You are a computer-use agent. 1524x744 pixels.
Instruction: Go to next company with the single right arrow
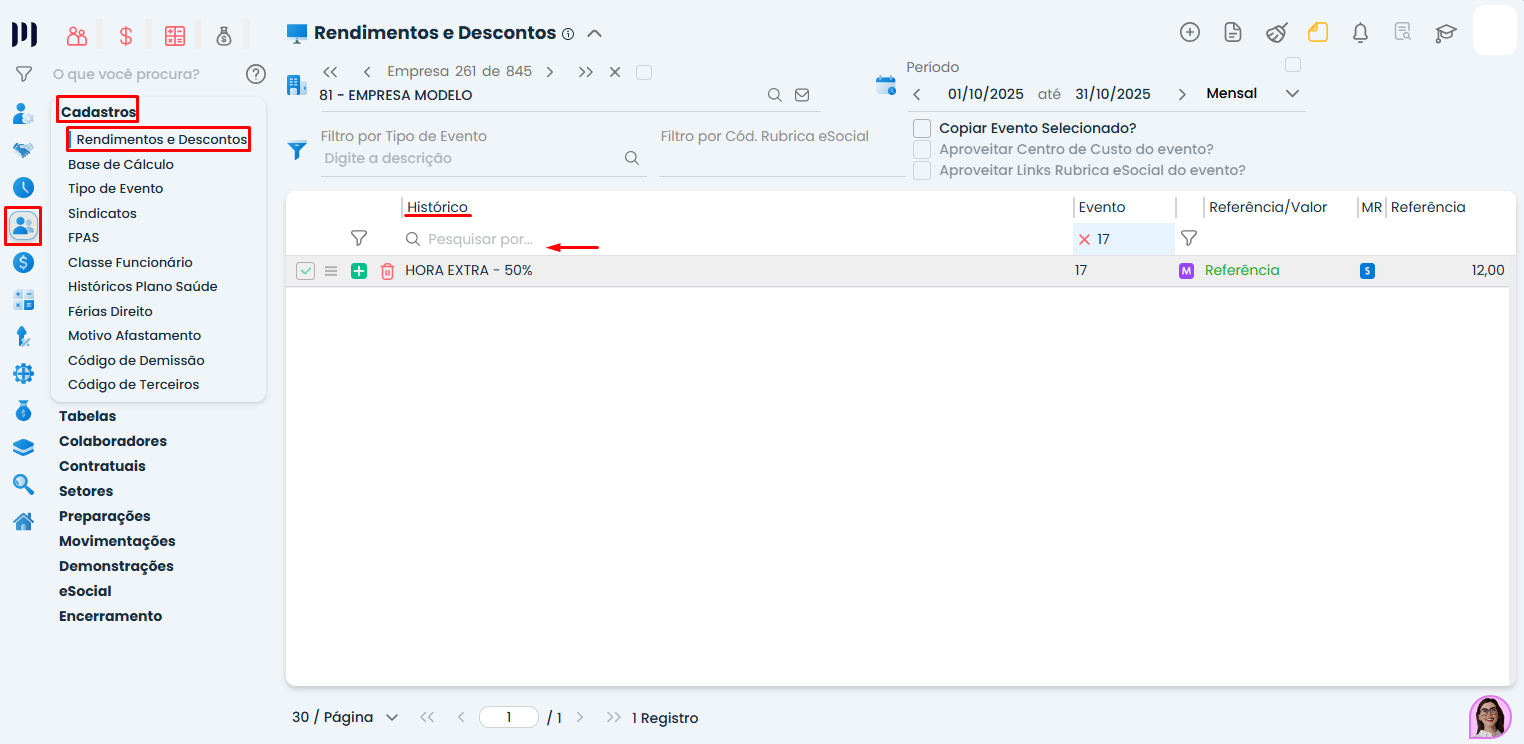550,72
